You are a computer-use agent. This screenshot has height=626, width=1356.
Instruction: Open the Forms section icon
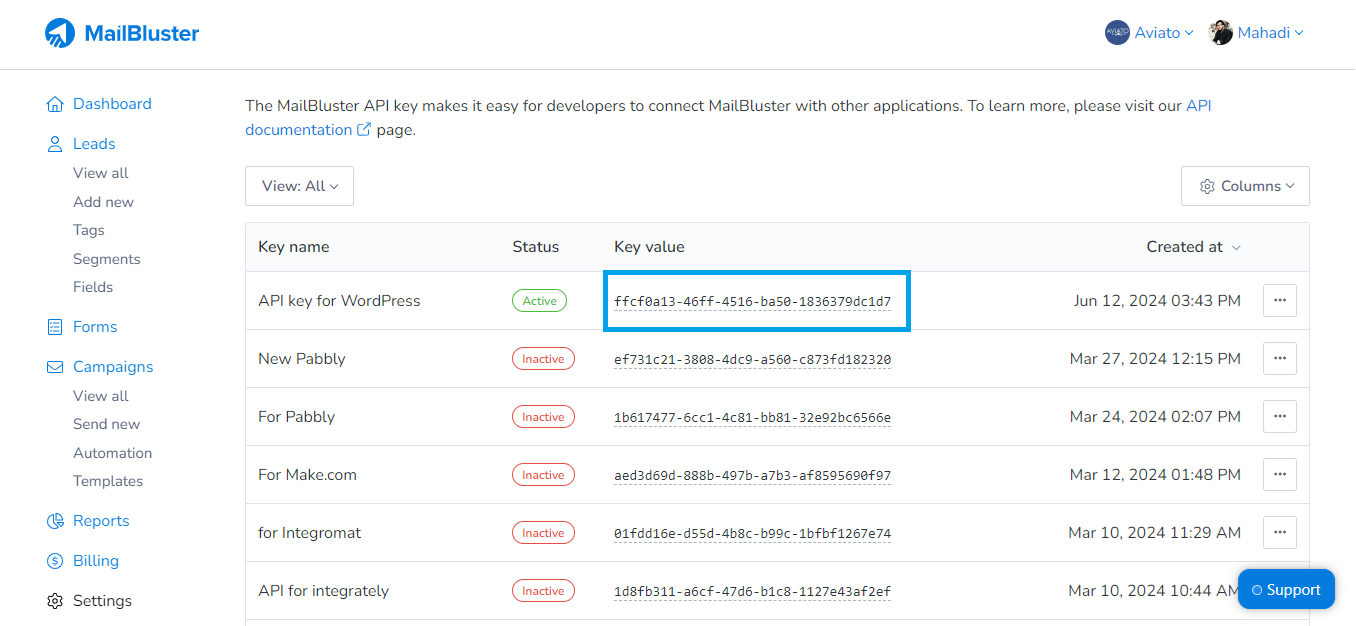55,326
